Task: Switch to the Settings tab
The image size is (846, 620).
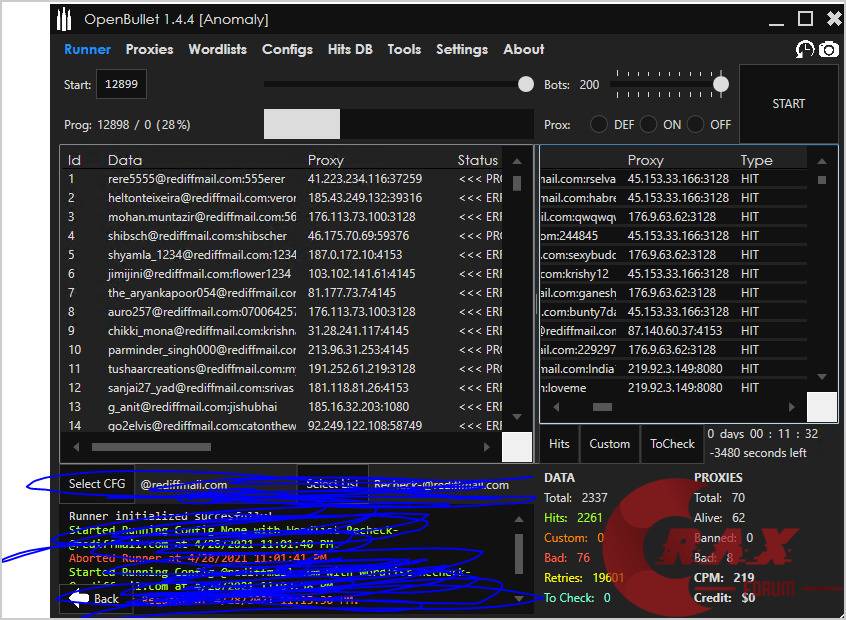Action: click(x=462, y=49)
